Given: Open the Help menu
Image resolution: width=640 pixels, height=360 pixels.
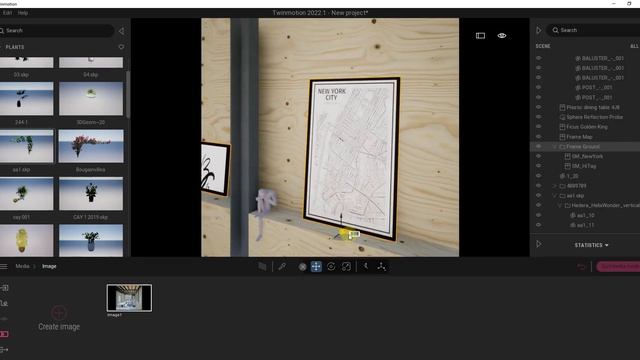Looking at the screenshot, I should 23,13.
